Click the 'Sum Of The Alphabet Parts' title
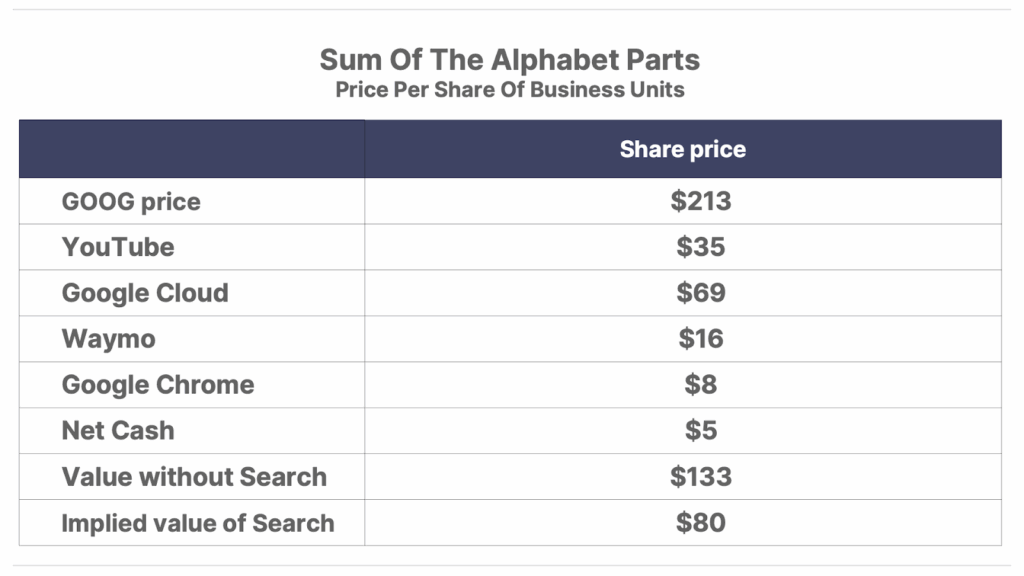The width and height of the screenshot is (1024, 576). pyautogui.click(x=509, y=60)
